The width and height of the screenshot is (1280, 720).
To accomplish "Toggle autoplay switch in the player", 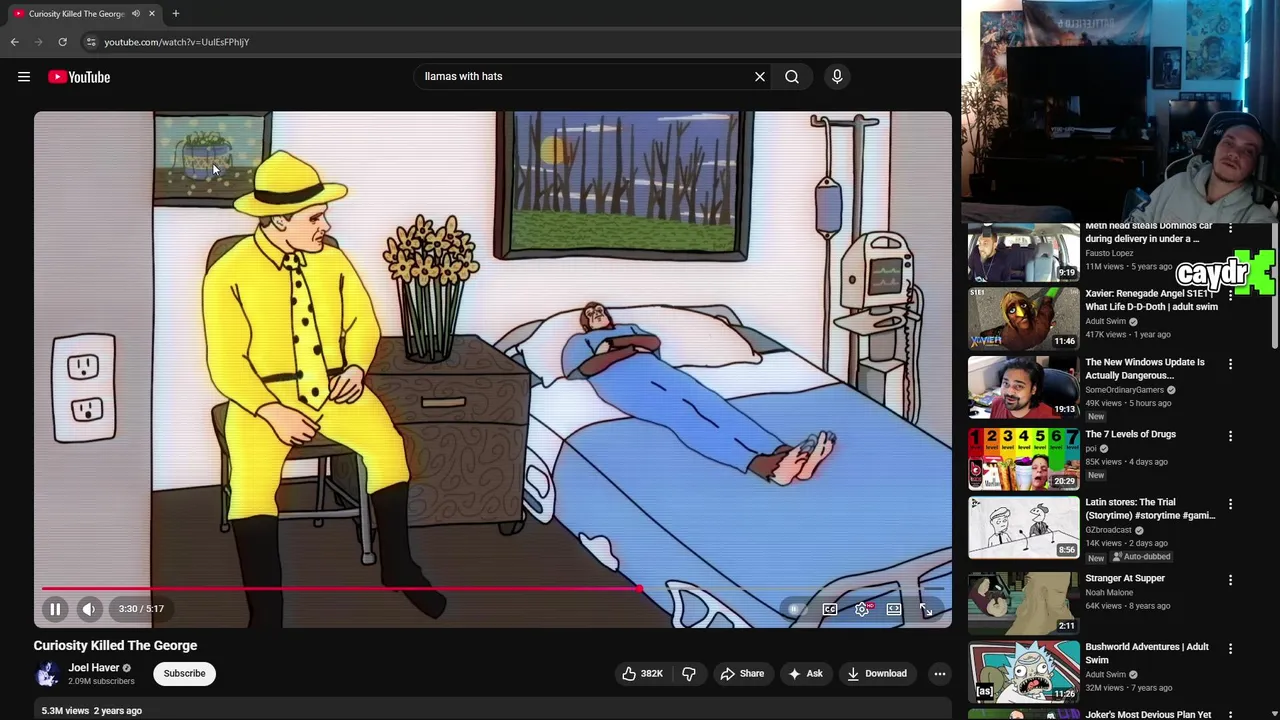I will pyautogui.click(x=795, y=609).
